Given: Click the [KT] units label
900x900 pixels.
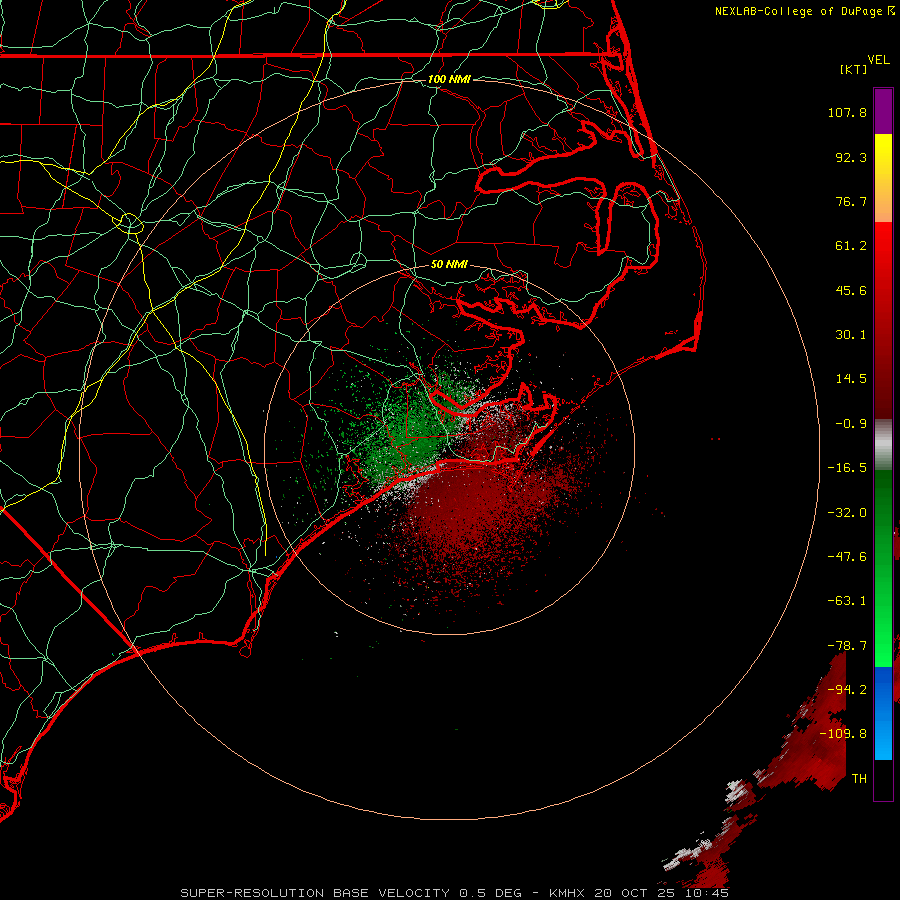Looking at the screenshot, I should [854, 69].
